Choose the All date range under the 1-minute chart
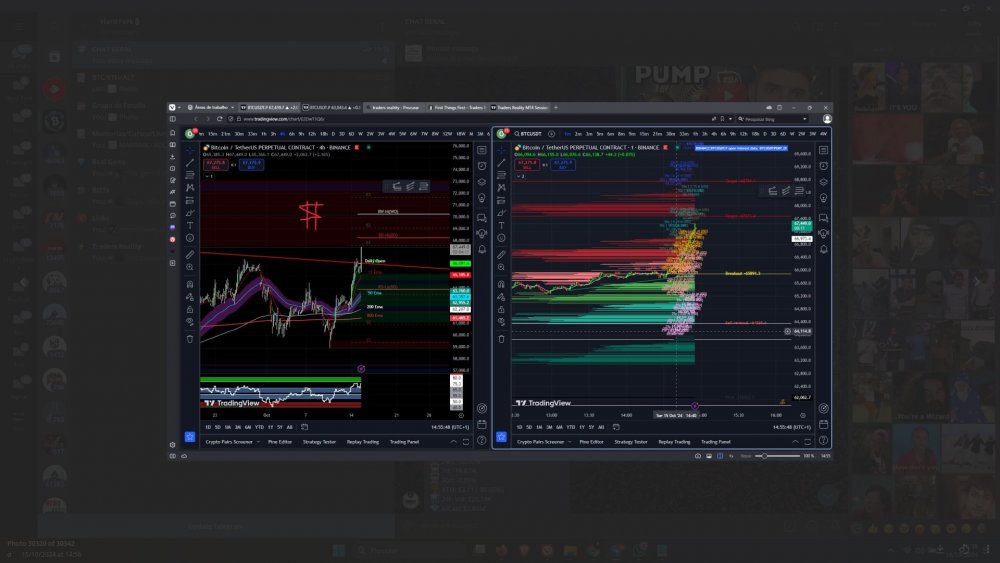 [601, 427]
